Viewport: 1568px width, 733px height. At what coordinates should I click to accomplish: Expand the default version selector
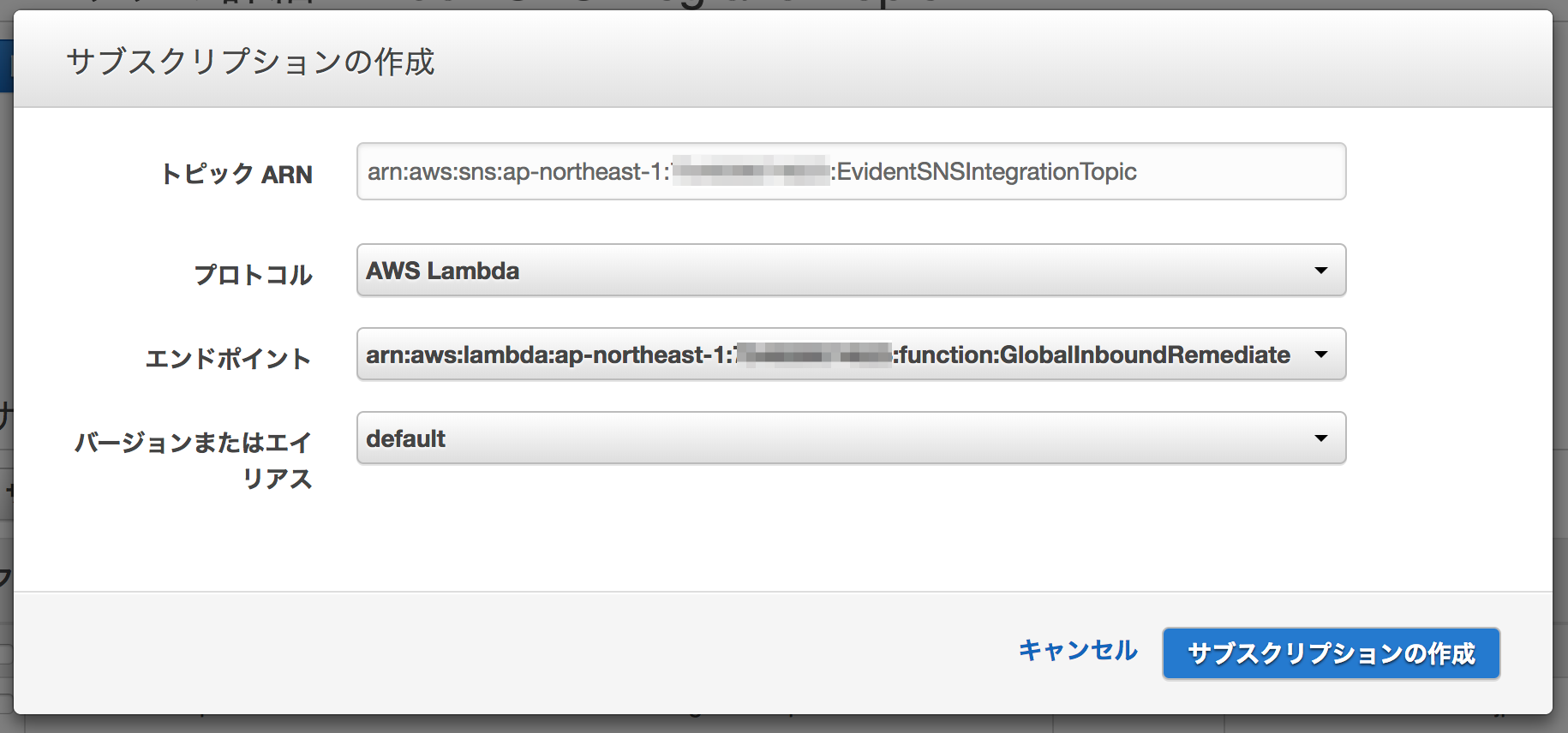(1323, 438)
